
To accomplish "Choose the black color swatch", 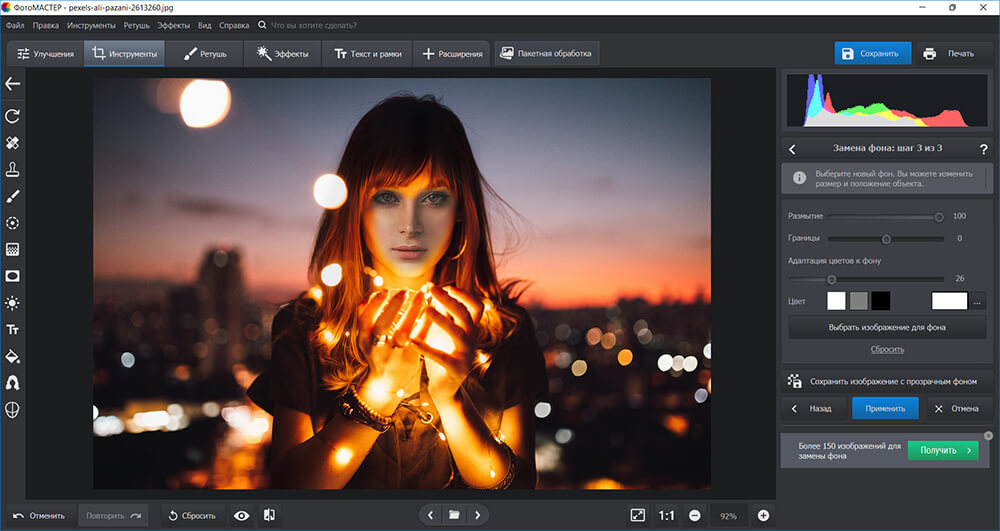I will (881, 301).
